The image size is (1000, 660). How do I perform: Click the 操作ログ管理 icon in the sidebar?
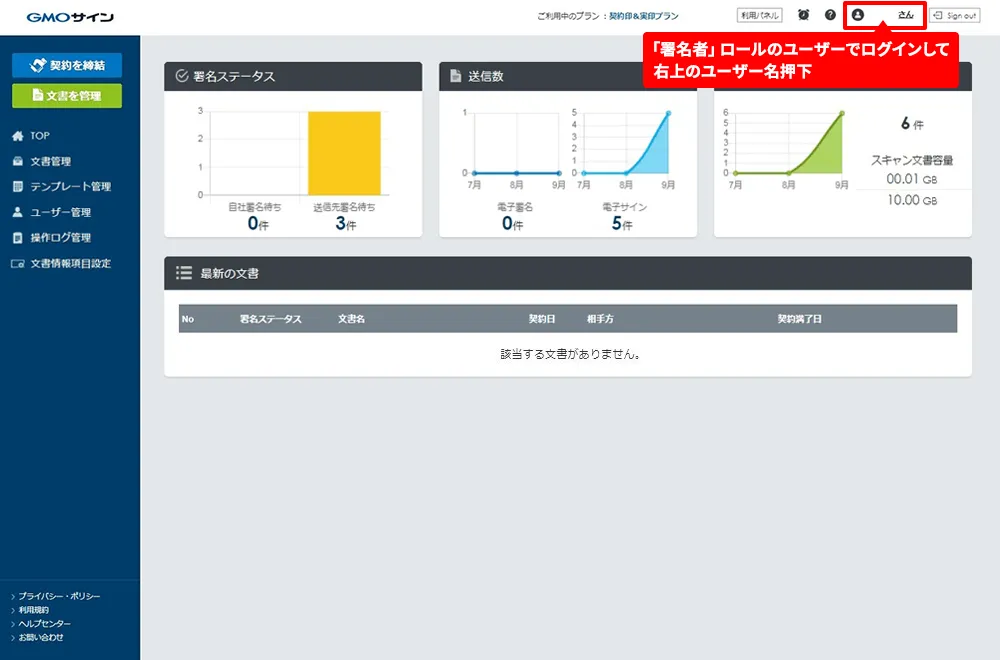[x=17, y=238]
